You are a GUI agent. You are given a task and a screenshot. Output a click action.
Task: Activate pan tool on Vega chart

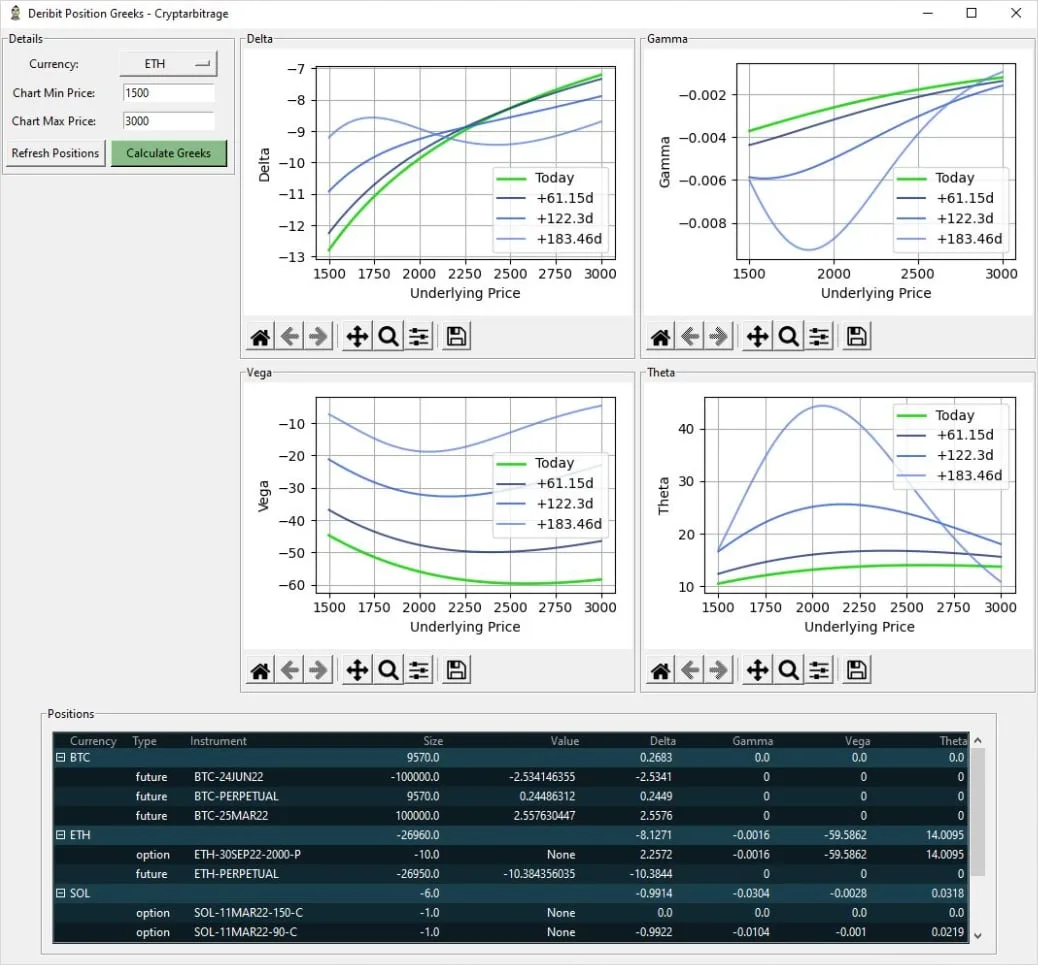tap(357, 670)
